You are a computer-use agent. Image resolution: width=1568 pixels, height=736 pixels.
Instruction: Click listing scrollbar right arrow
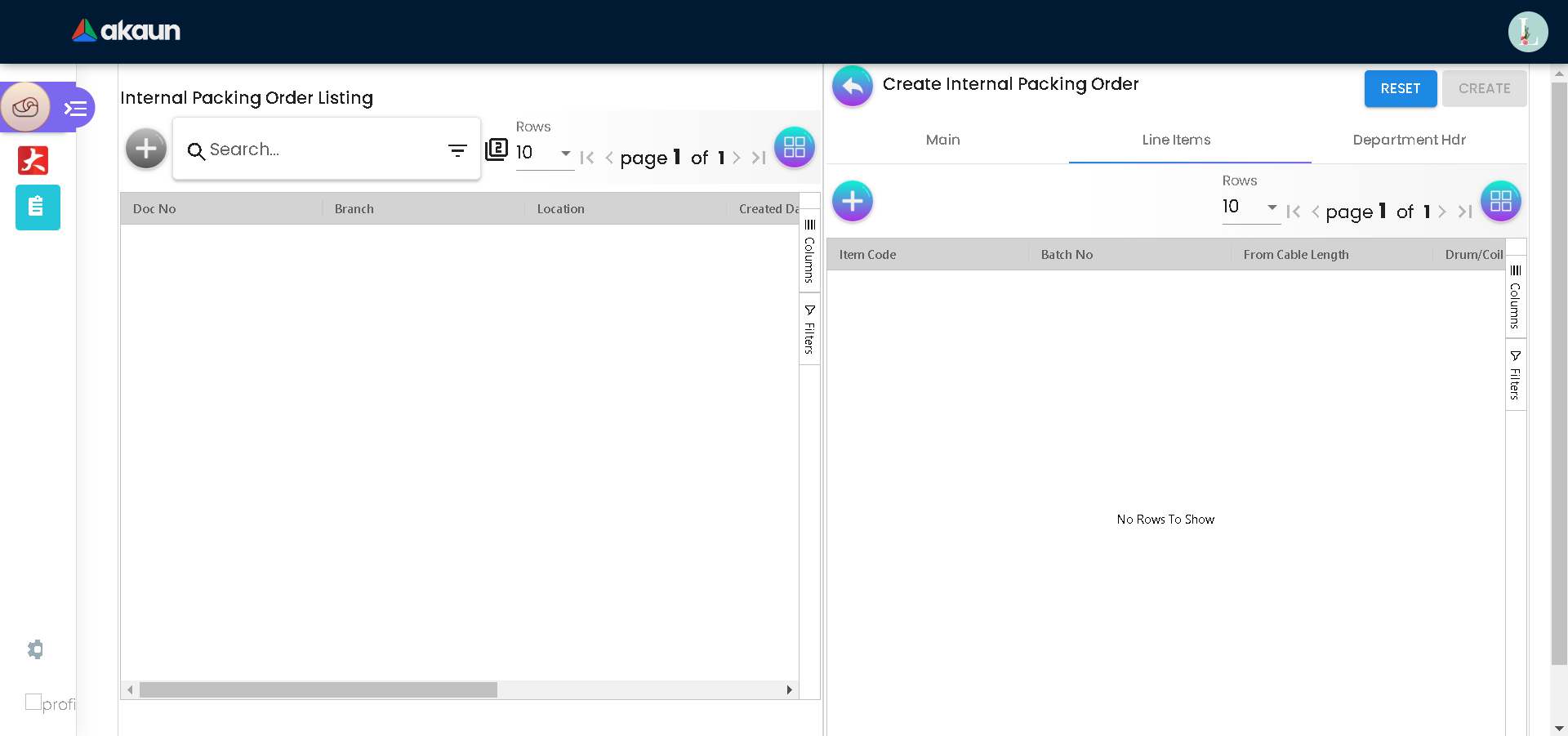coord(789,690)
